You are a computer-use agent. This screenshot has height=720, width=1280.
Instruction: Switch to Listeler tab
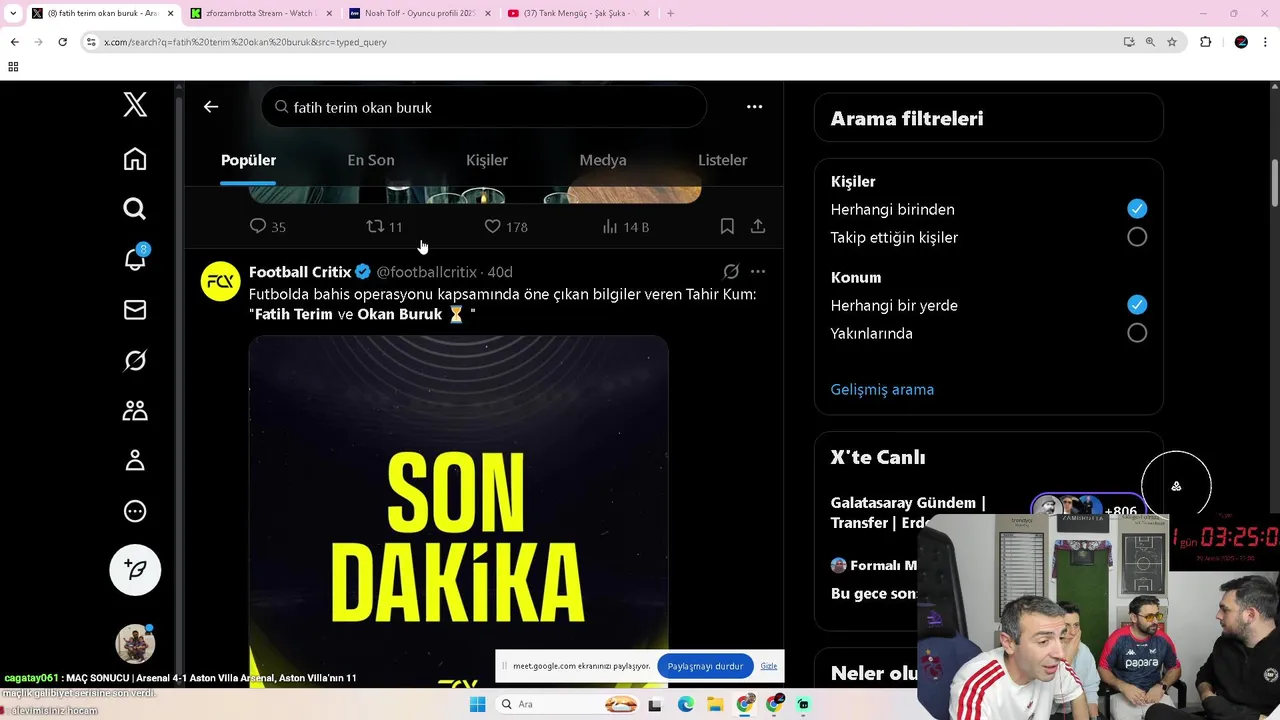[722, 160]
